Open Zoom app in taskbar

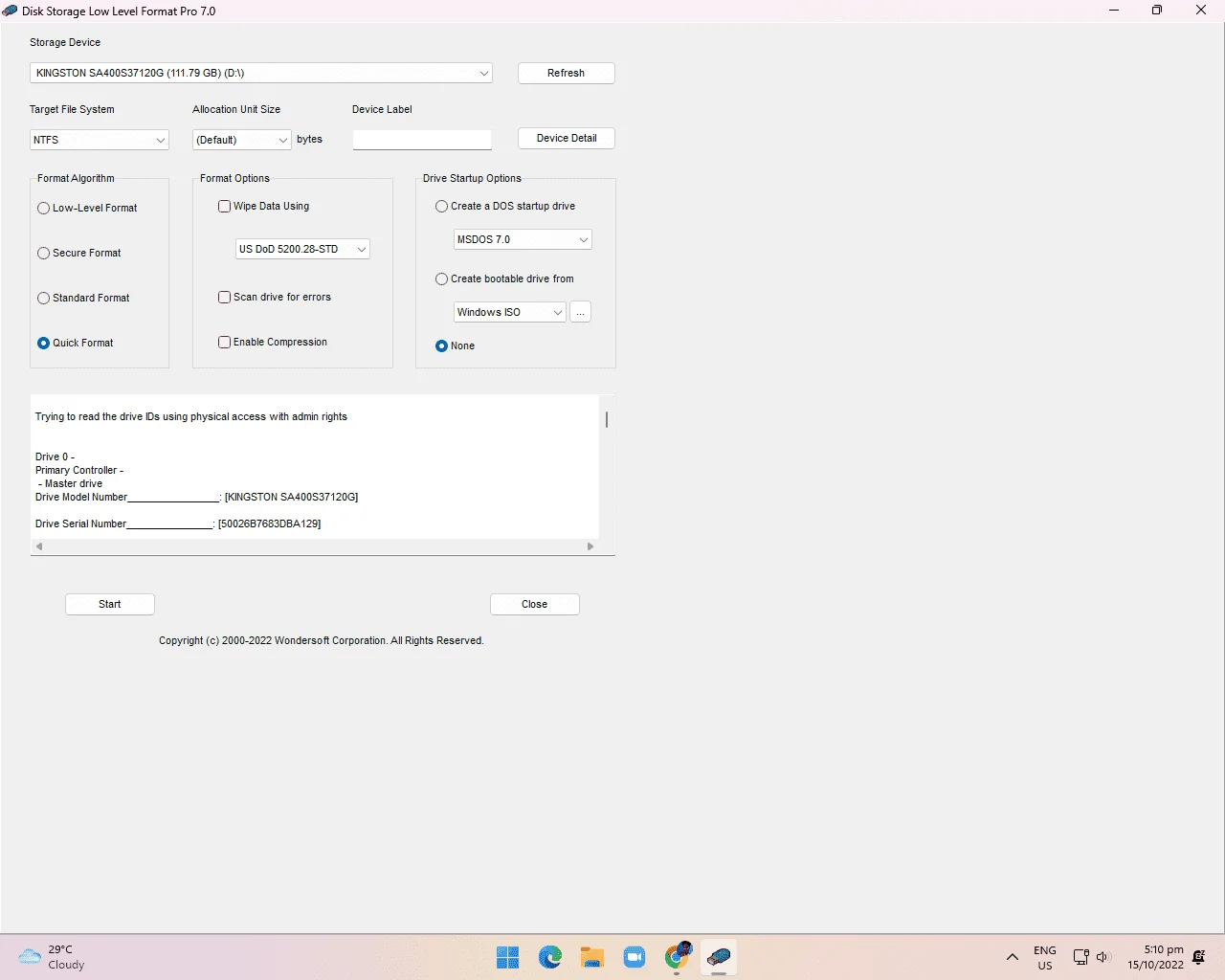tap(635, 957)
